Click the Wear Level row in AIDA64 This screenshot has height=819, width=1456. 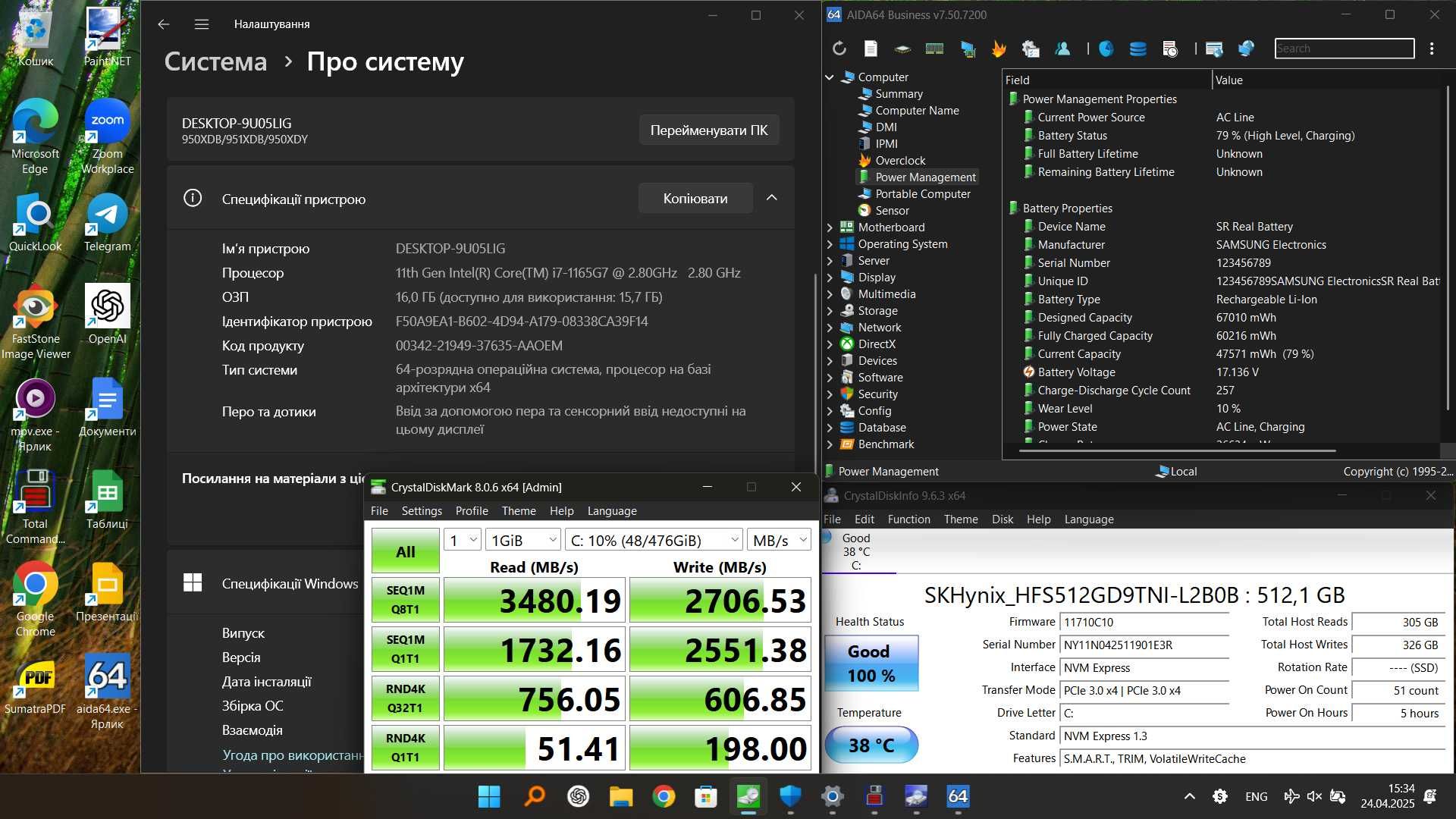click(1222, 409)
